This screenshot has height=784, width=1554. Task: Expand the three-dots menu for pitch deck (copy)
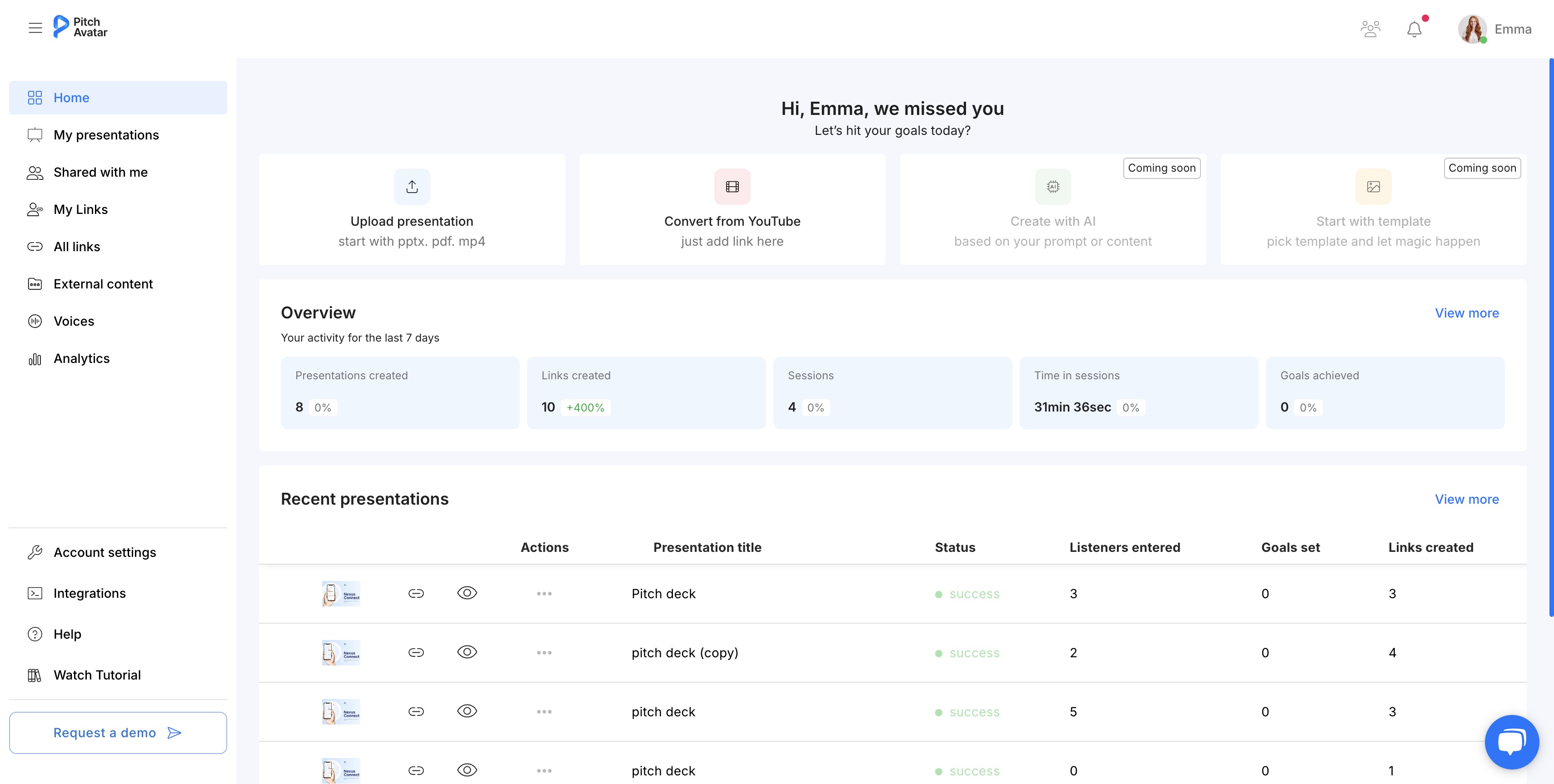tap(544, 653)
